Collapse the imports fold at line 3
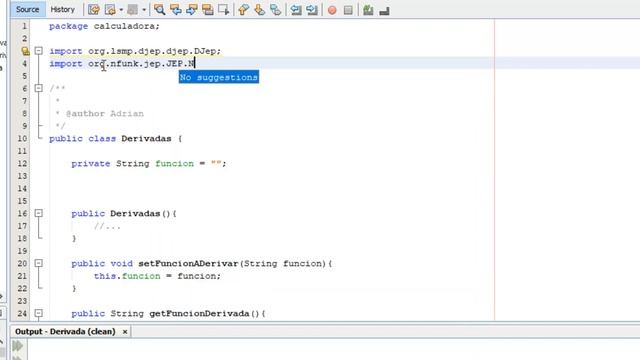Screen dimensions: 640x360 [38, 51]
